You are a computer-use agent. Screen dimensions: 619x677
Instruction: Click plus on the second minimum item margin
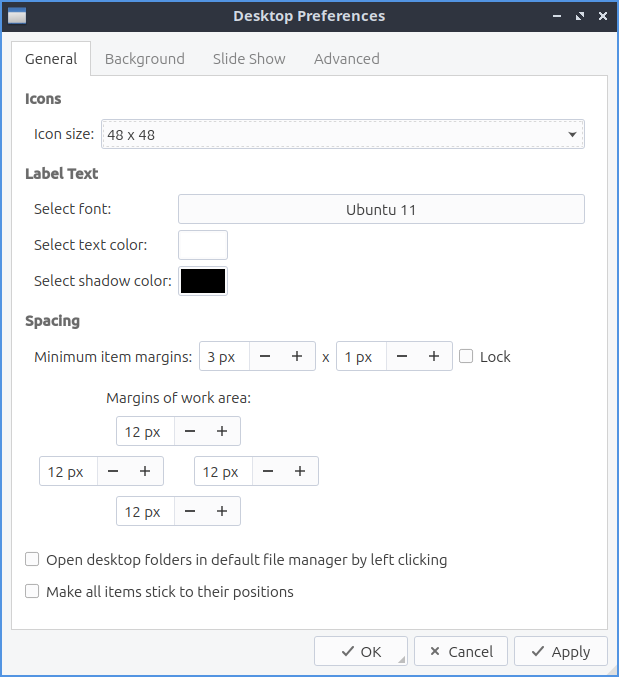coord(433,357)
